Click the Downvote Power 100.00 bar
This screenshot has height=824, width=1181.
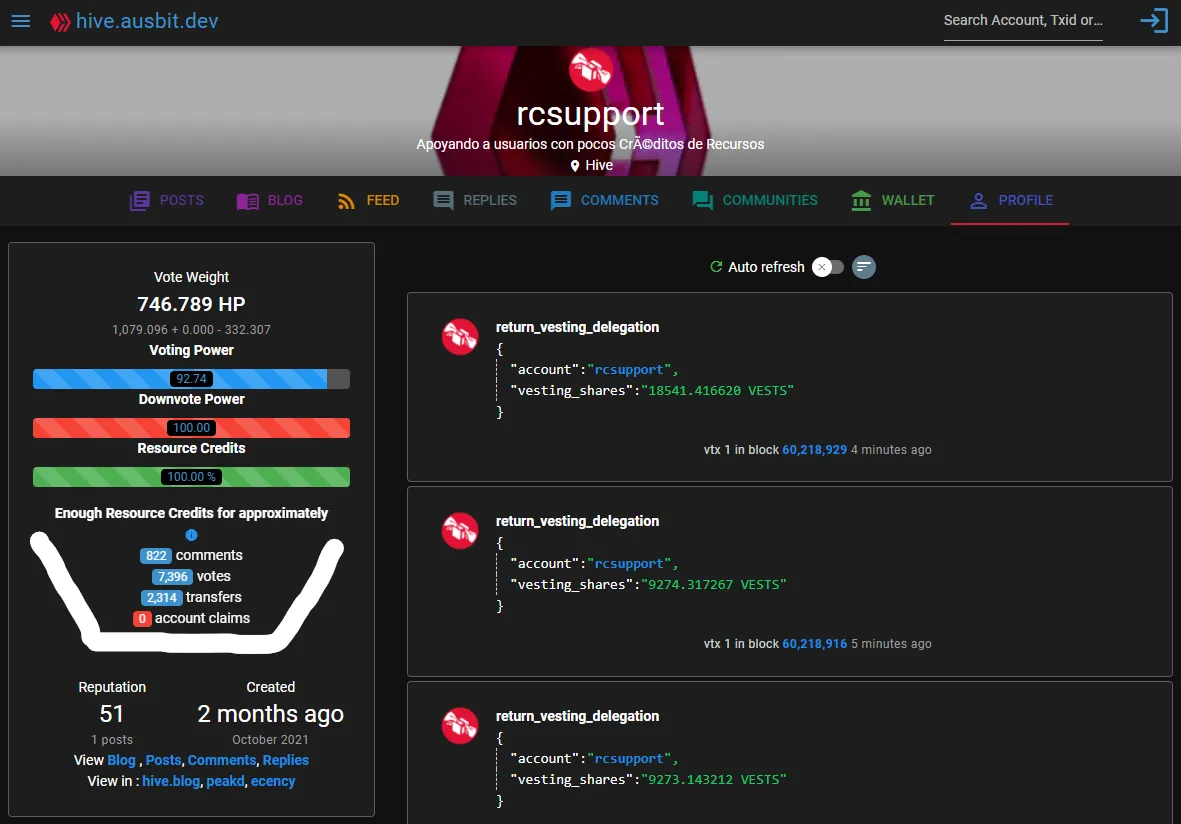click(x=191, y=428)
